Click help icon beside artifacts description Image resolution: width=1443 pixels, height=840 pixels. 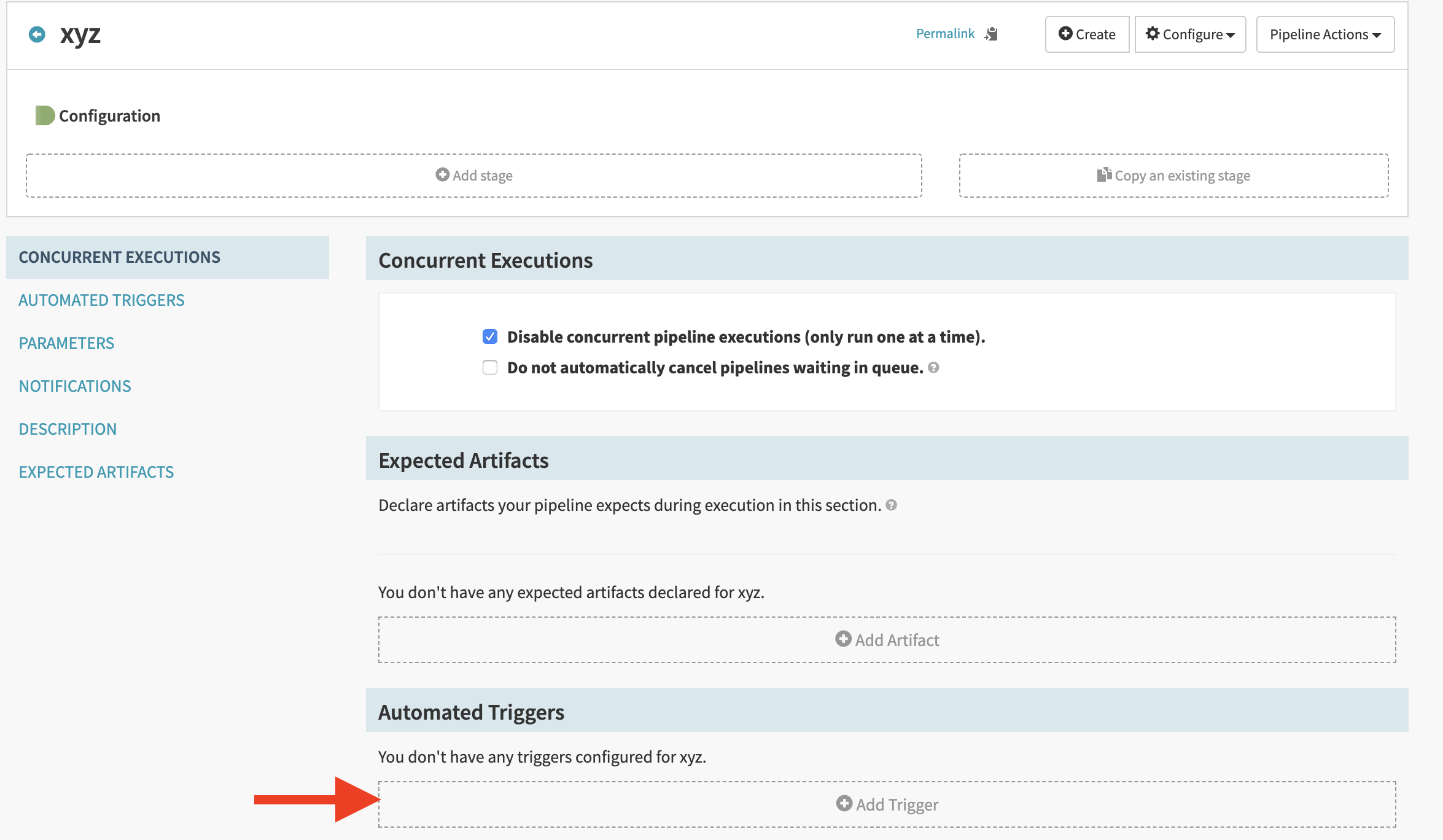click(891, 505)
